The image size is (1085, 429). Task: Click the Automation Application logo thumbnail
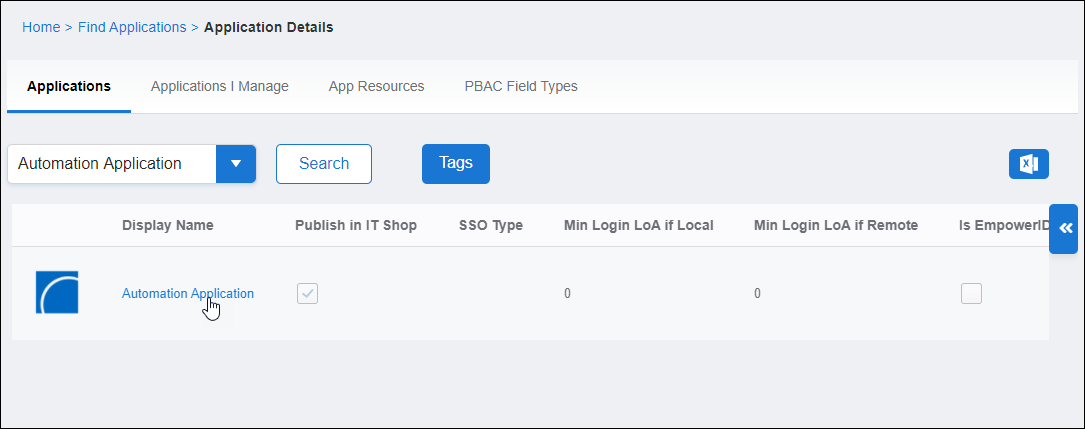click(57, 293)
